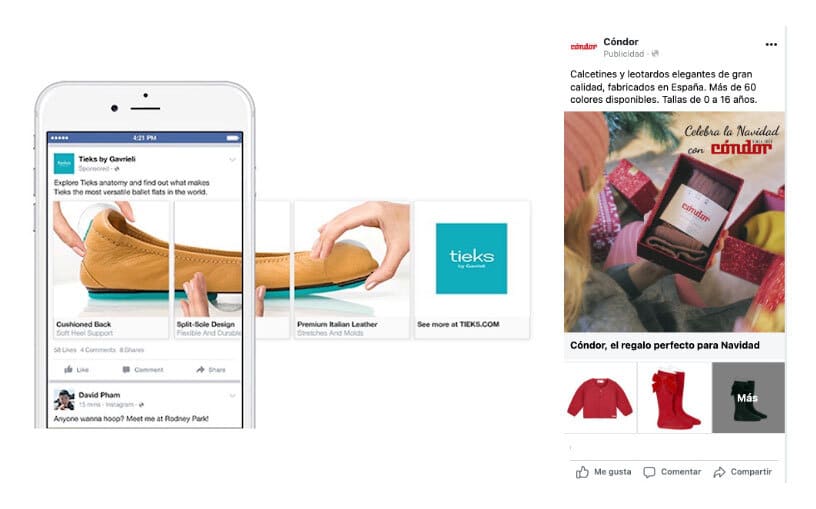
Task: Click the See more at TIEKS.COM link
Action: pos(458,324)
